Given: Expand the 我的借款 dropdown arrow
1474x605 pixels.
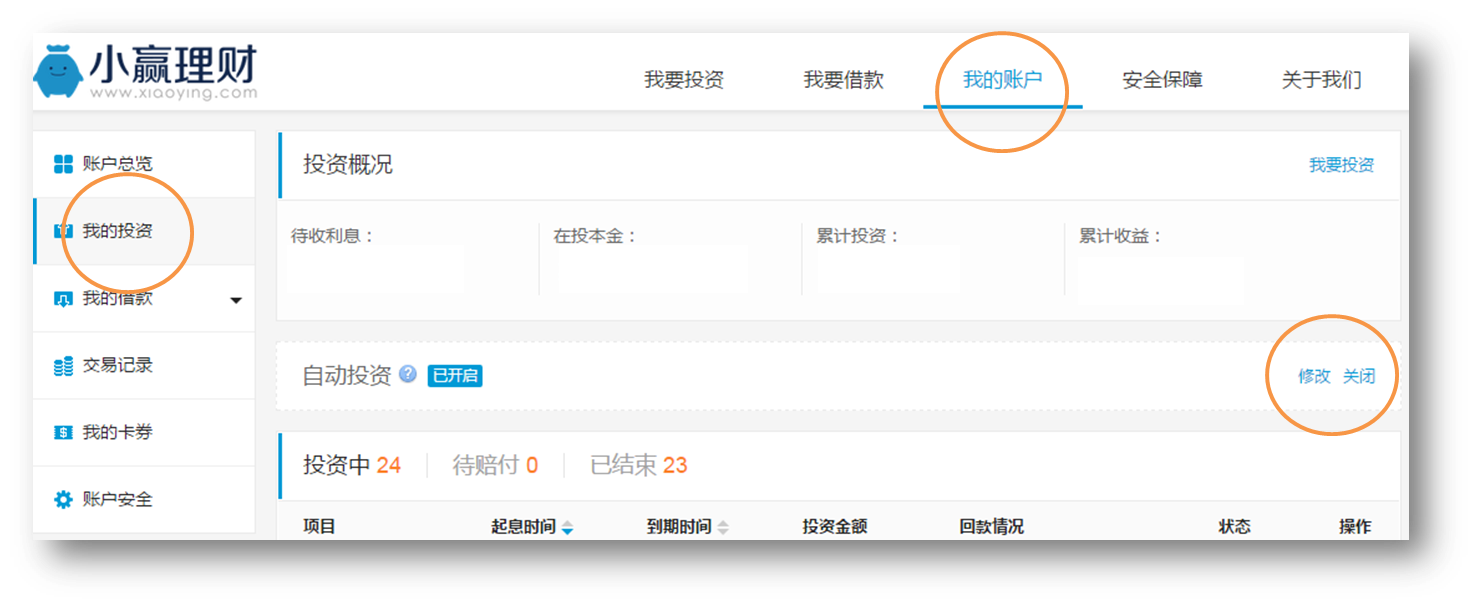Looking at the screenshot, I should click(236, 300).
